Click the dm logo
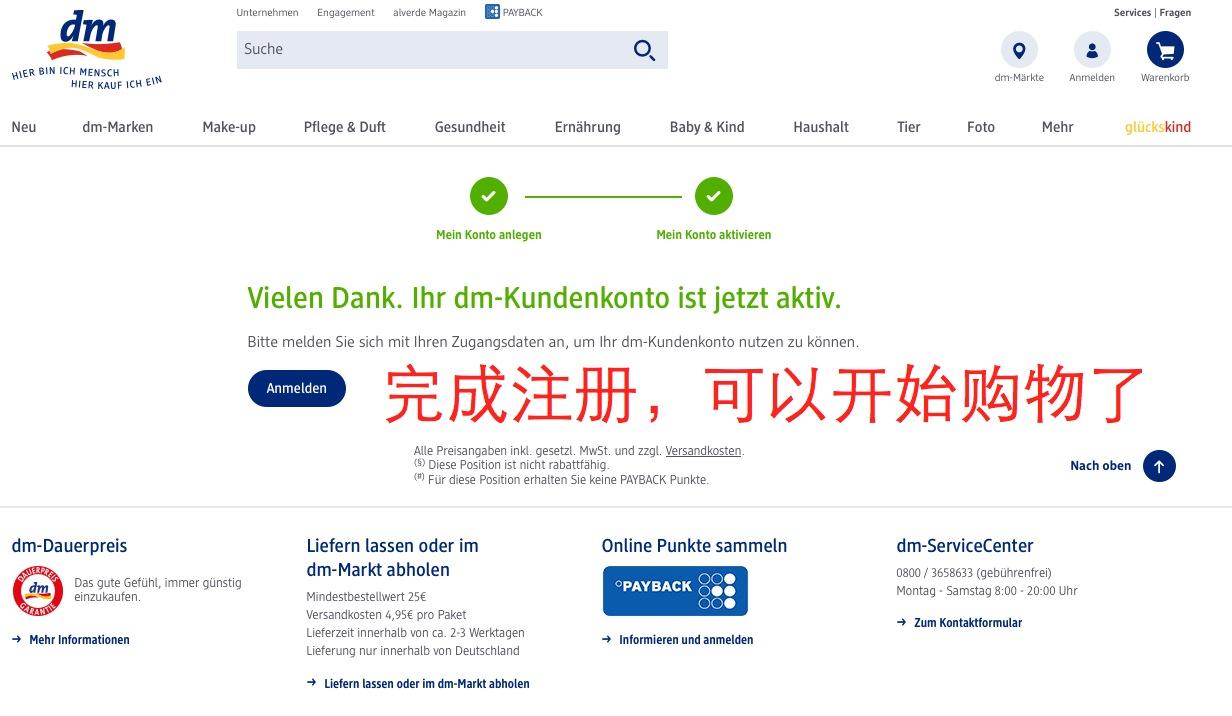This screenshot has width=1232, height=716. (x=87, y=49)
